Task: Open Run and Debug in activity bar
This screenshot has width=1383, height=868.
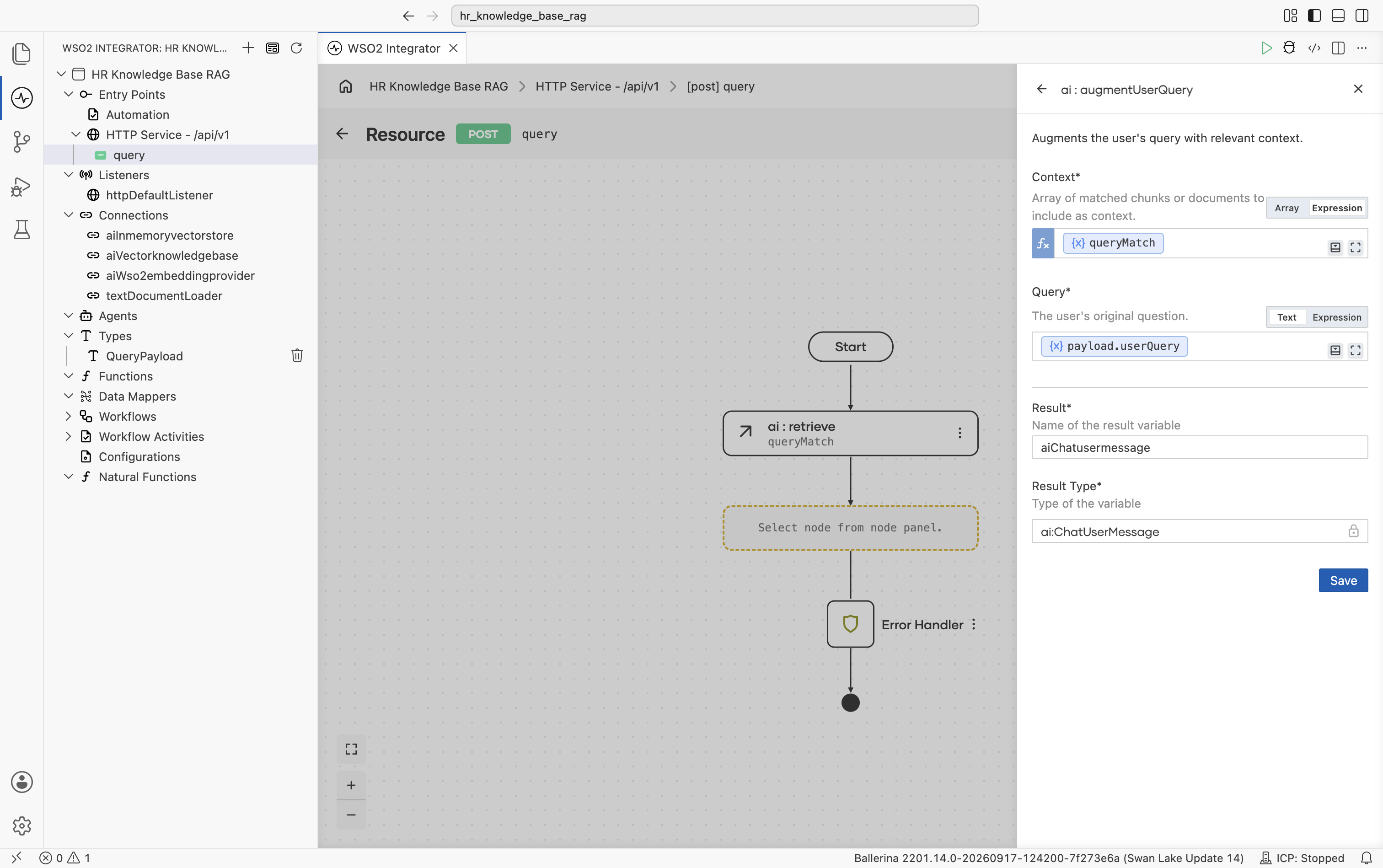Action: 21,187
